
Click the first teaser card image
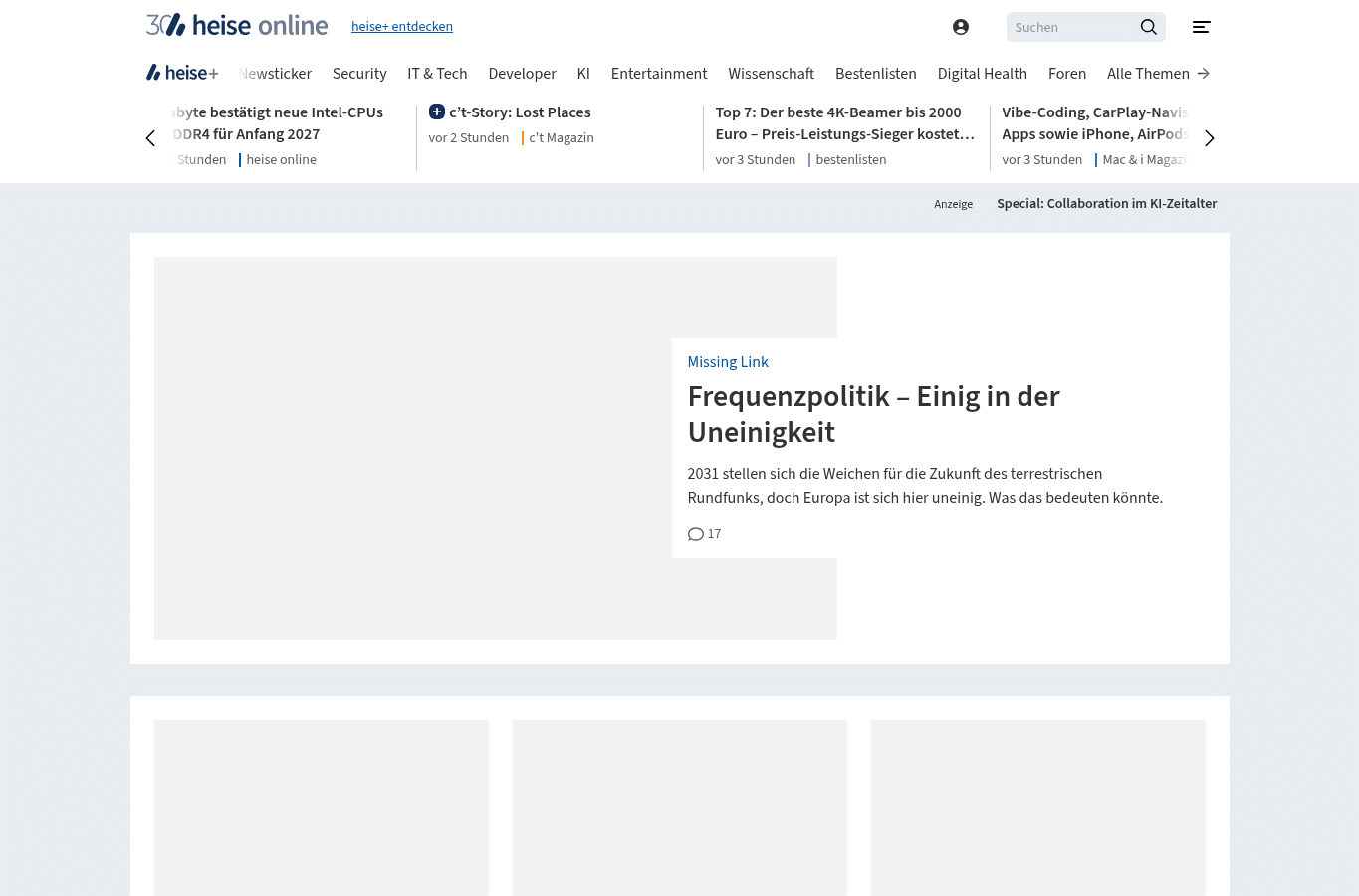coord(322,807)
